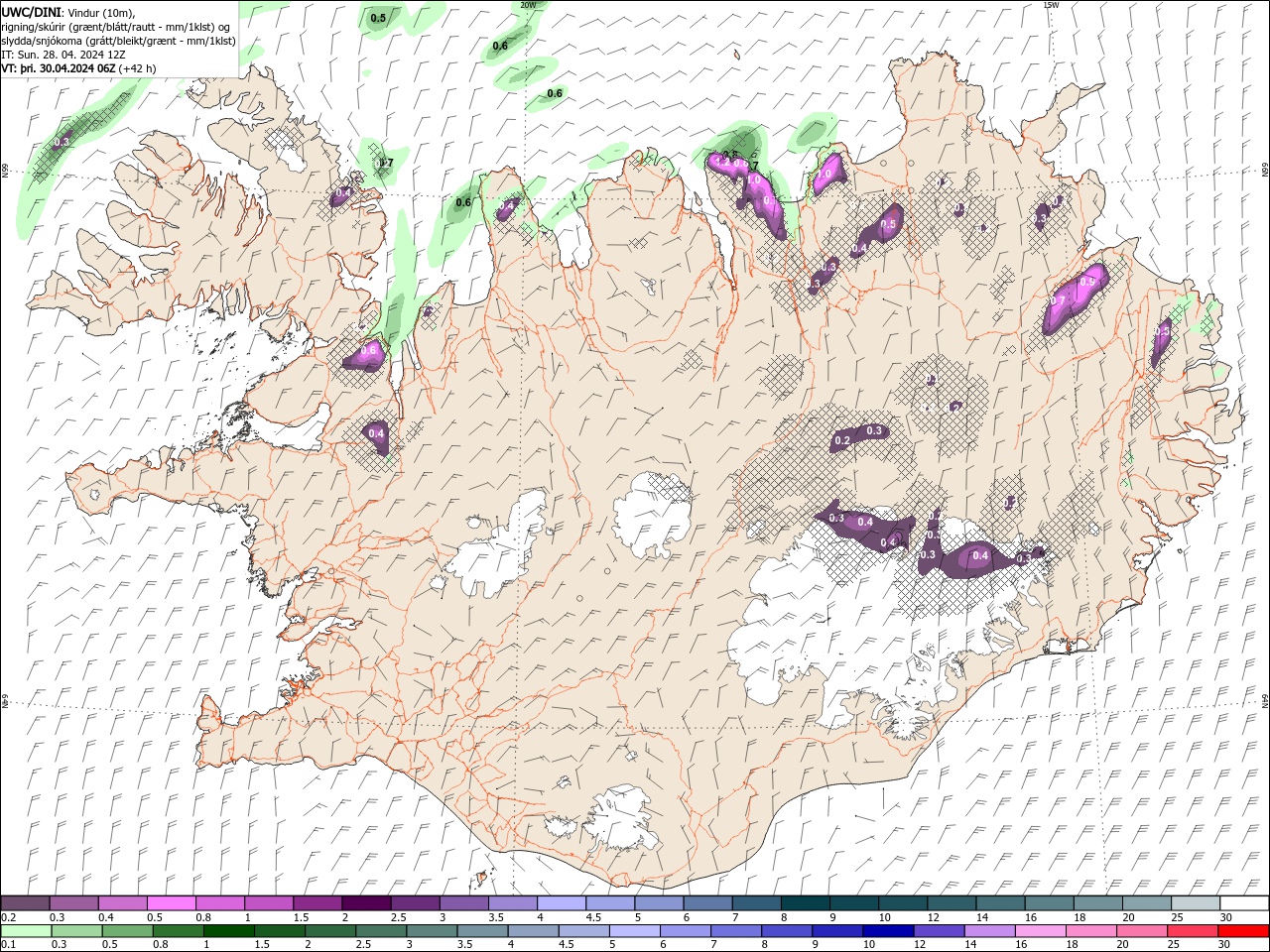Image resolution: width=1270 pixels, height=952 pixels.
Task: Click the '14' label in the lower legend row
Action: click(970, 945)
